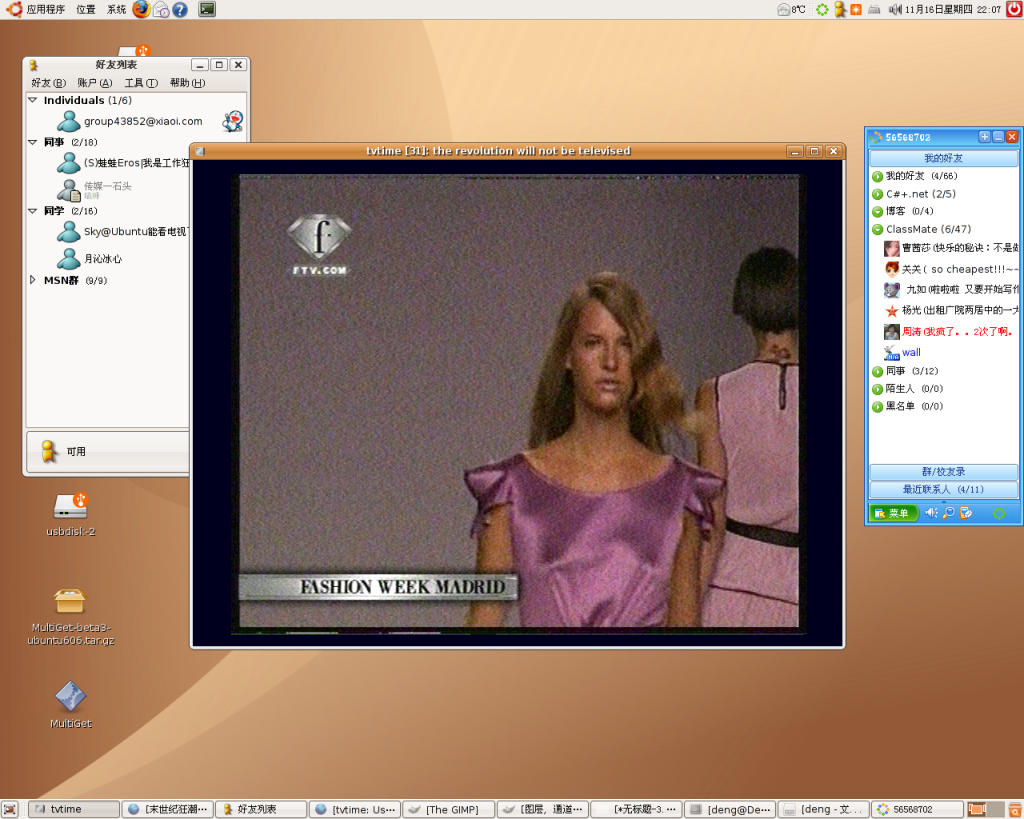1024x819 pixels.
Task: Click QQ contact 杨光's red star avatar
Action: 892,311
